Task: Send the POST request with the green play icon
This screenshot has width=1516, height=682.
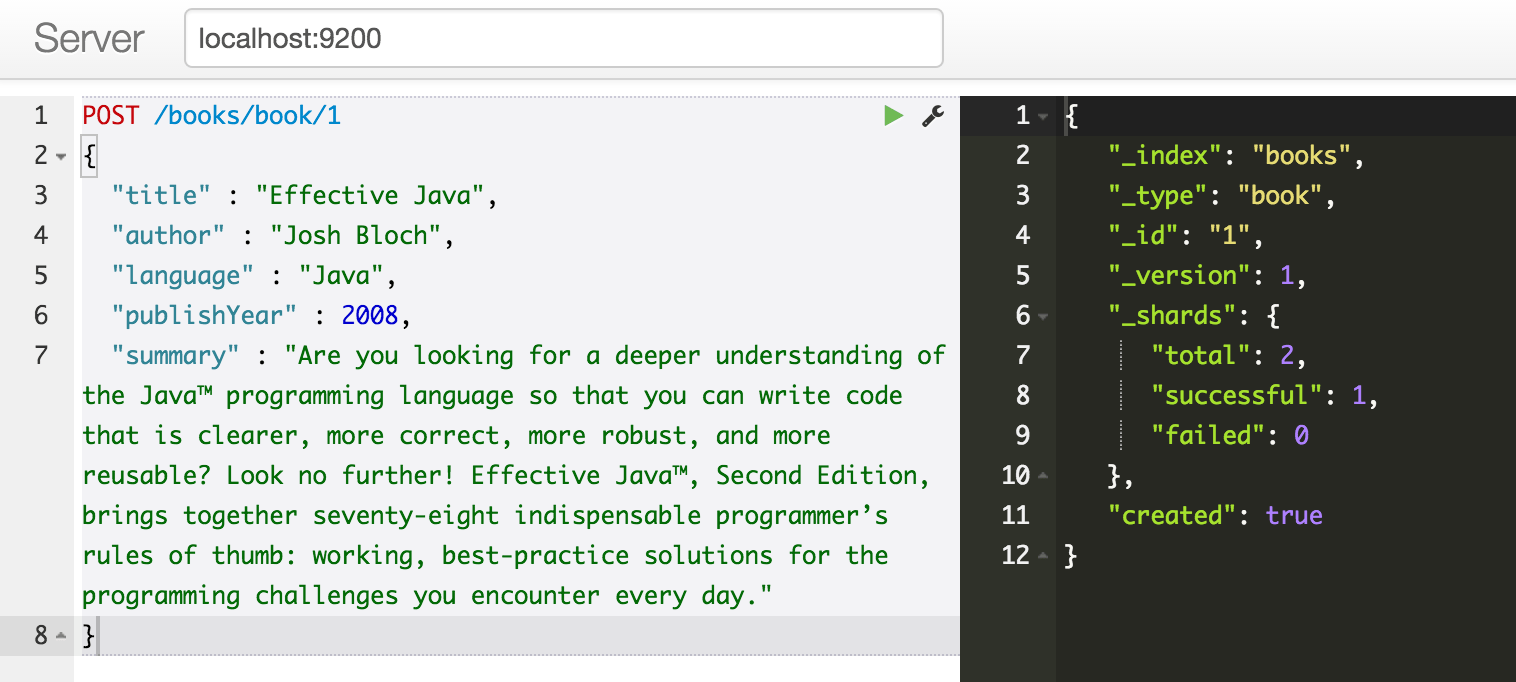Action: pos(893,115)
